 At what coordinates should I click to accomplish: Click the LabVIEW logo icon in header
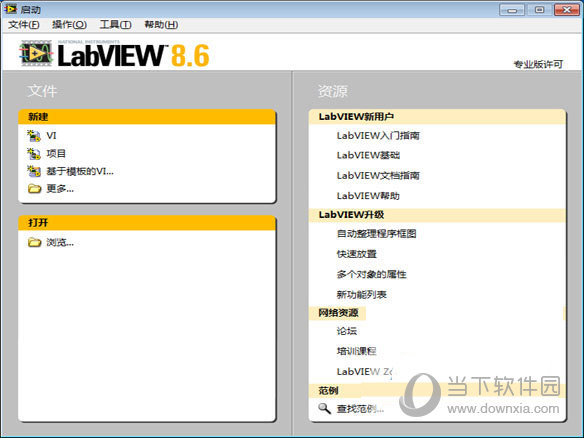tap(36, 54)
